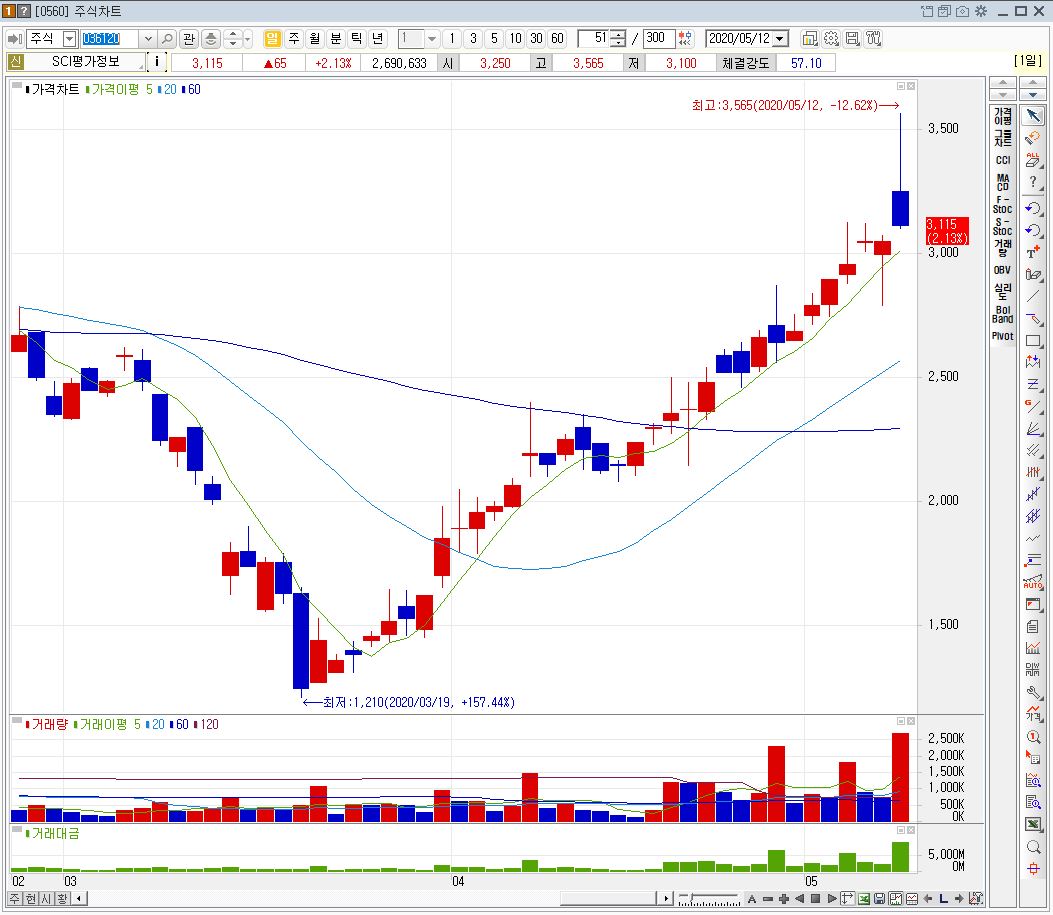Click the save chart floppy icon in top toolbar
Viewport: 1053px width, 915px height.
click(x=852, y=39)
